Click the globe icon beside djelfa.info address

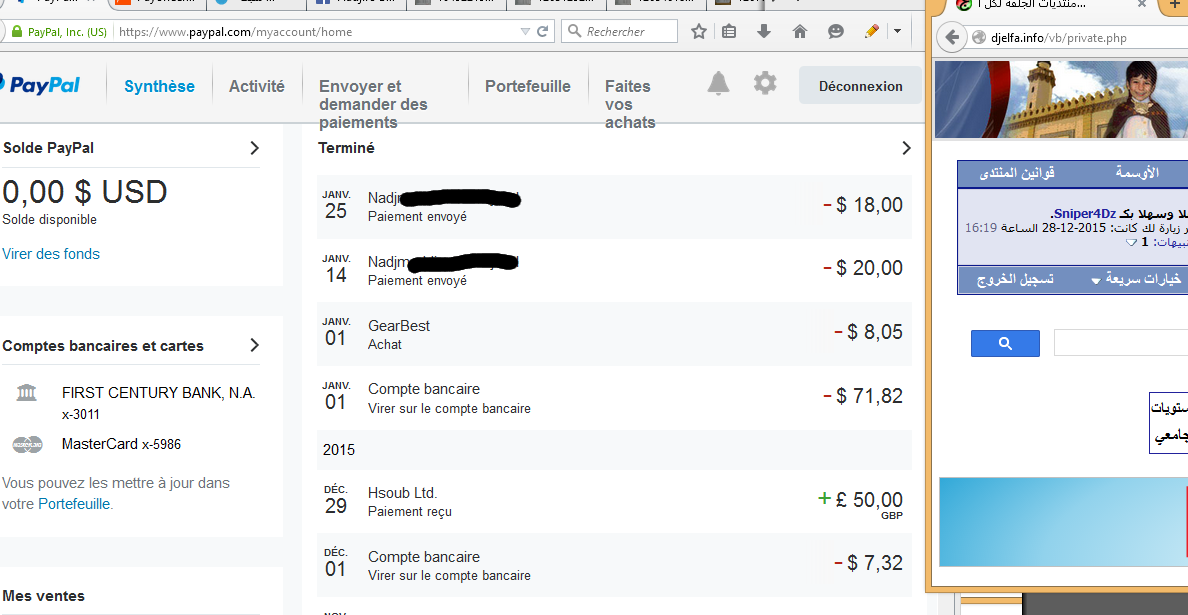pyautogui.click(x=979, y=38)
